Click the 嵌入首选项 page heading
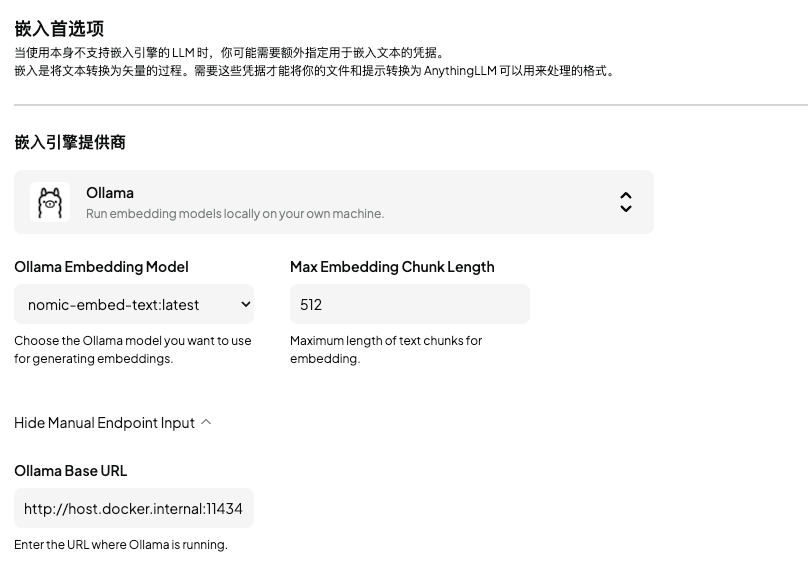The image size is (808, 572). click(x=59, y=29)
